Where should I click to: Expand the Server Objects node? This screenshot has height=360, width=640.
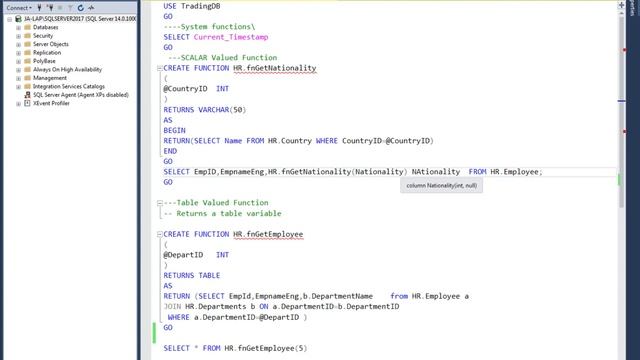[18, 44]
